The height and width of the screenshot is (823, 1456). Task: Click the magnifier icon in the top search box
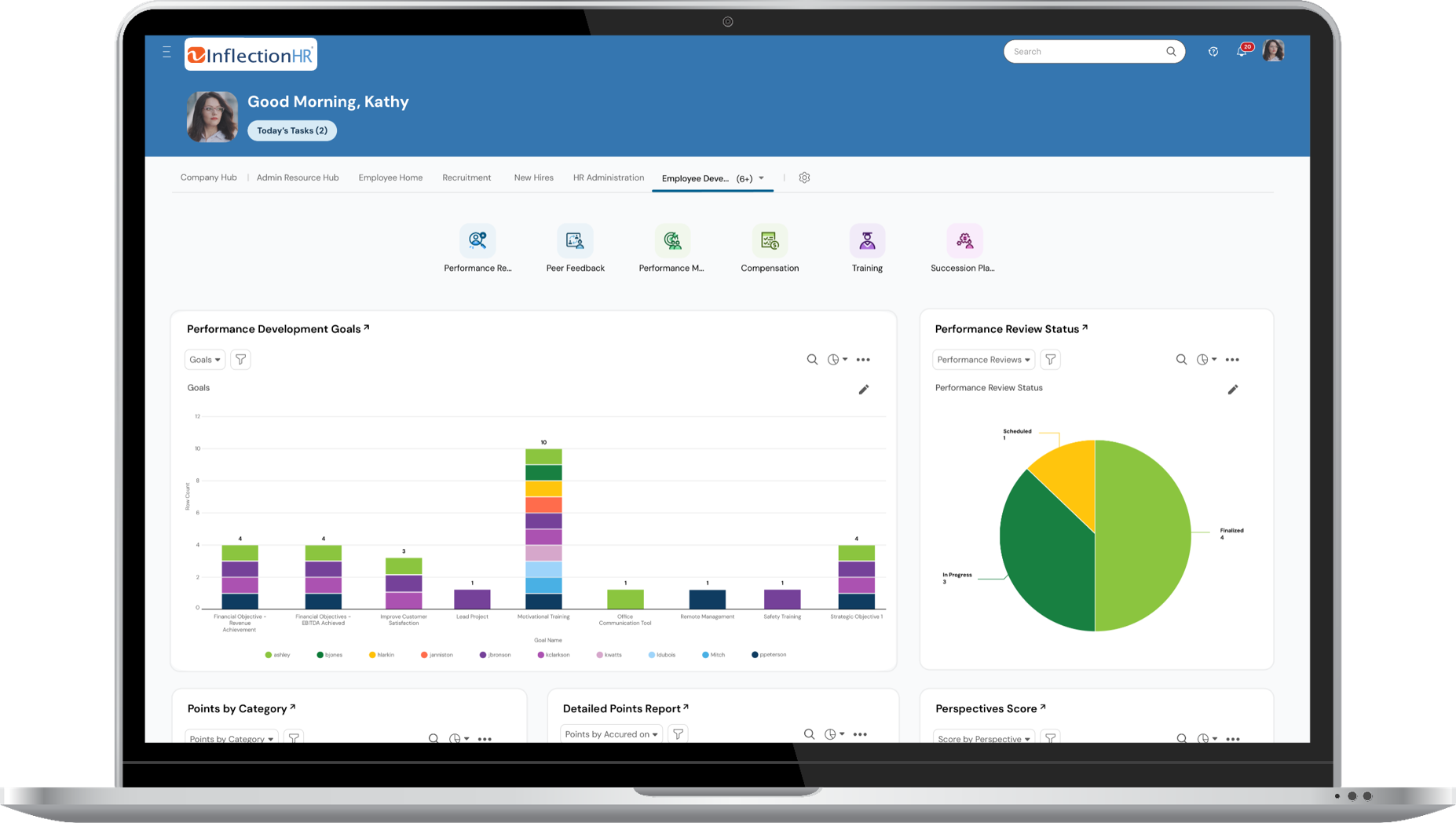1171,52
